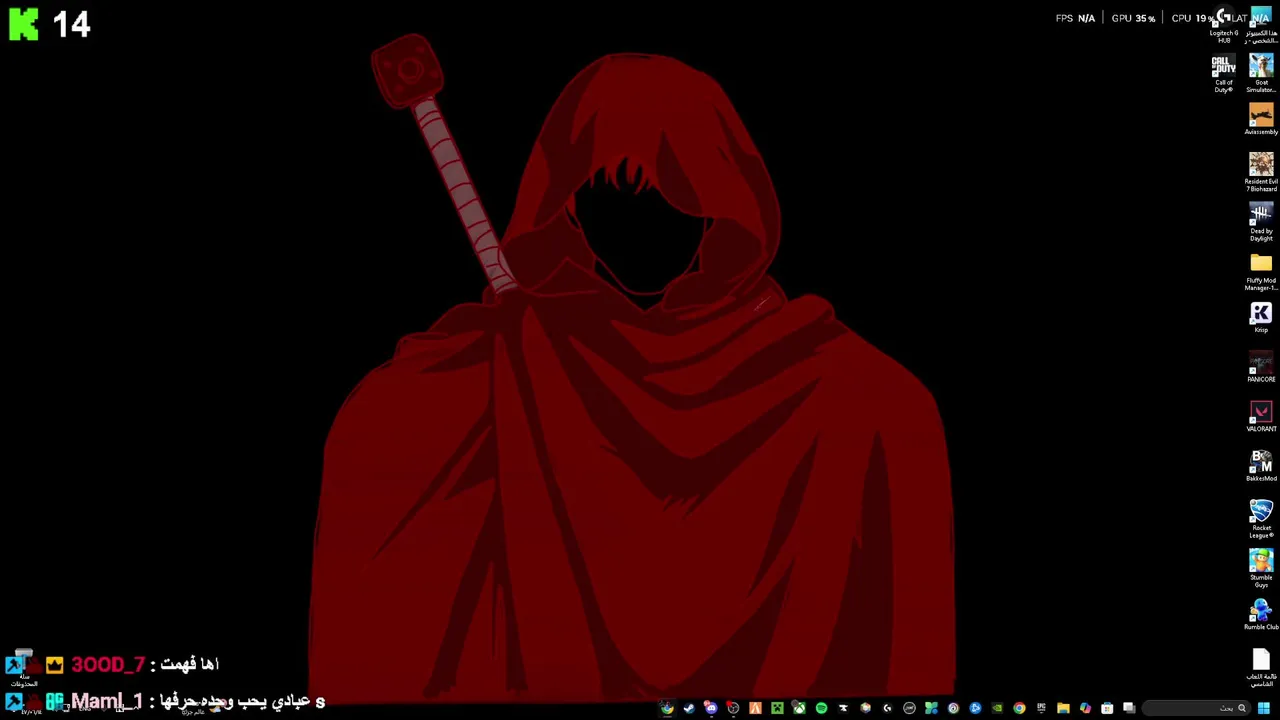Open the Call of Duty desktop shortcut

pyautogui.click(x=1223, y=74)
